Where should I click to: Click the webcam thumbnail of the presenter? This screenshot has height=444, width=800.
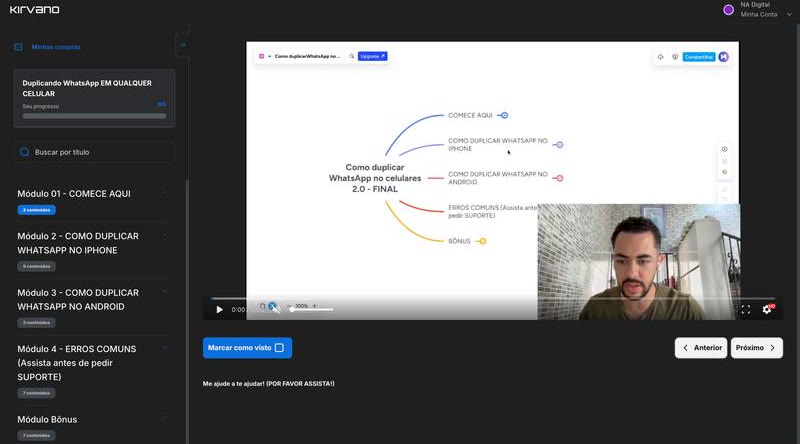click(639, 262)
